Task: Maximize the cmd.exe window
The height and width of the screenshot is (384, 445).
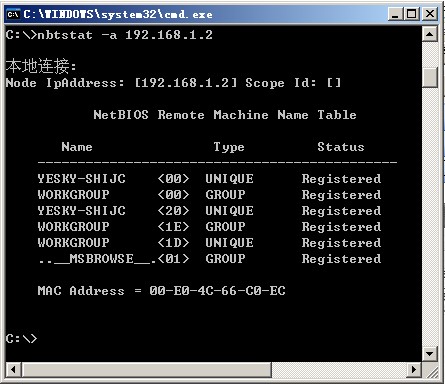Action: tap(412, 14)
